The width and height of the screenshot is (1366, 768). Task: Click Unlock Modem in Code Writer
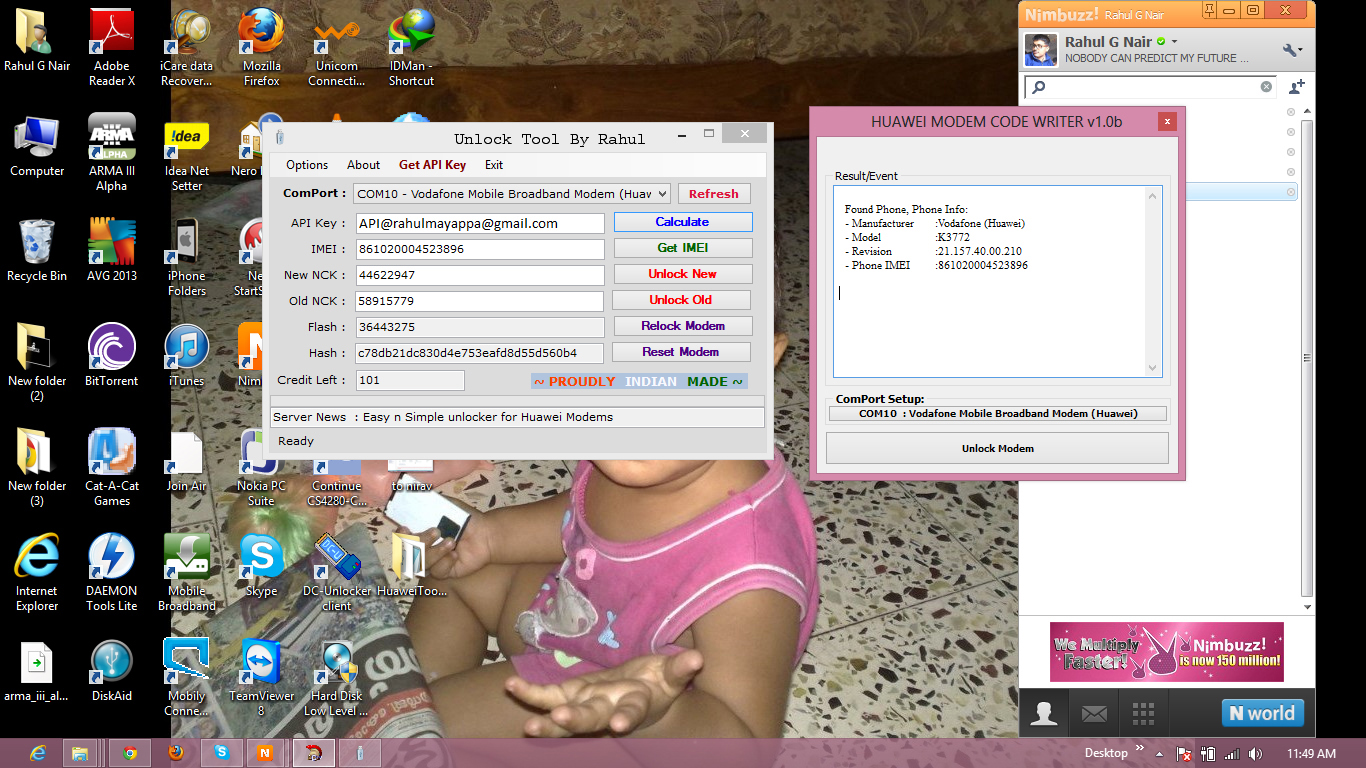[x=997, y=448]
